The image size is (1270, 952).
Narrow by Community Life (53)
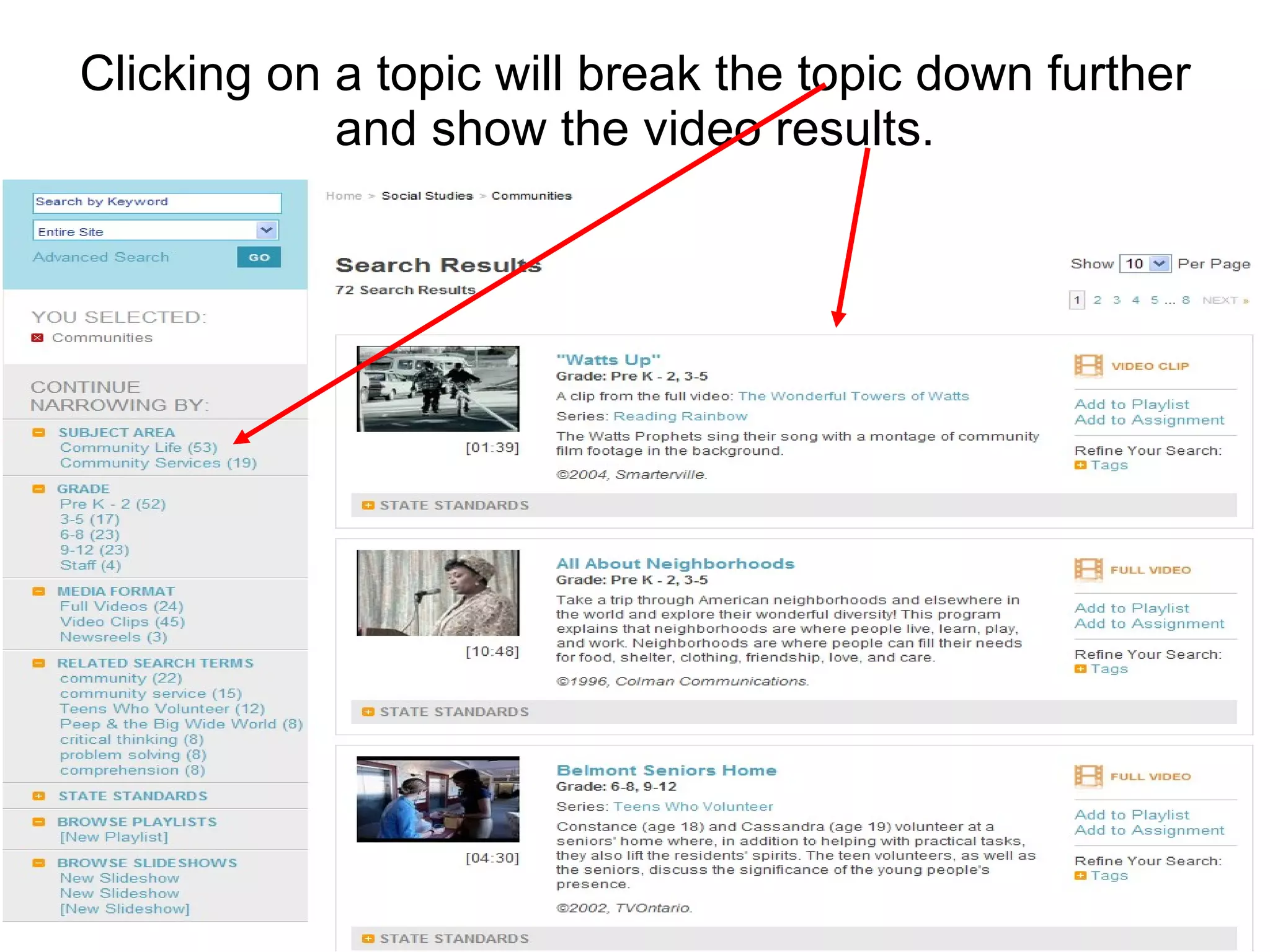(138, 447)
